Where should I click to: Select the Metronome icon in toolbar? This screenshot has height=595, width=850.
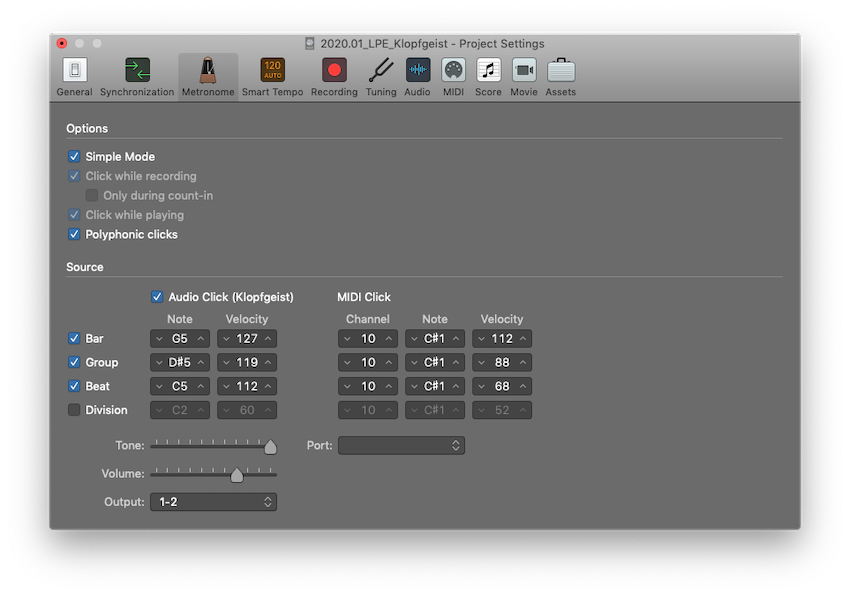pyautogui.click(x=208, y=70)
